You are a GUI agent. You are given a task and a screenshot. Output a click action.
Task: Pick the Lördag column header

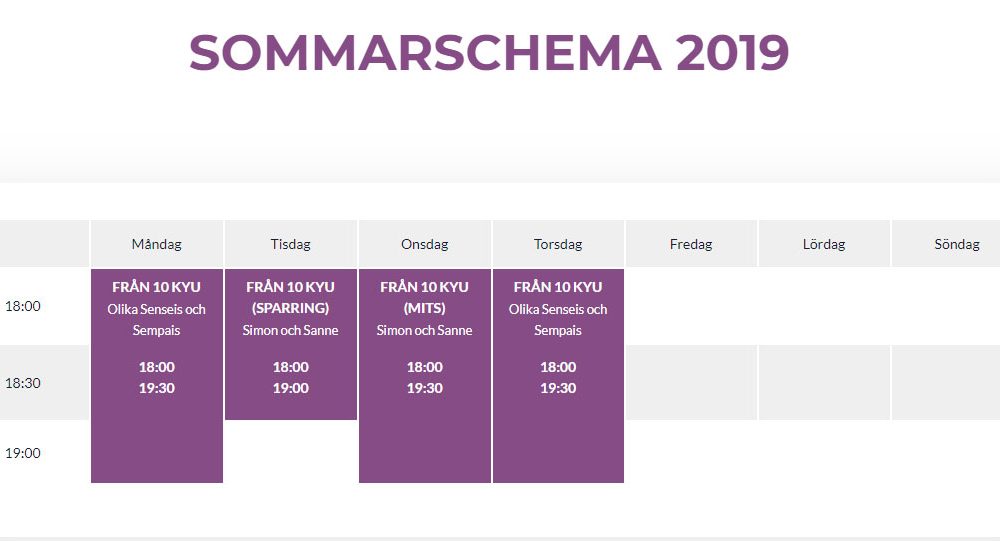824,244
